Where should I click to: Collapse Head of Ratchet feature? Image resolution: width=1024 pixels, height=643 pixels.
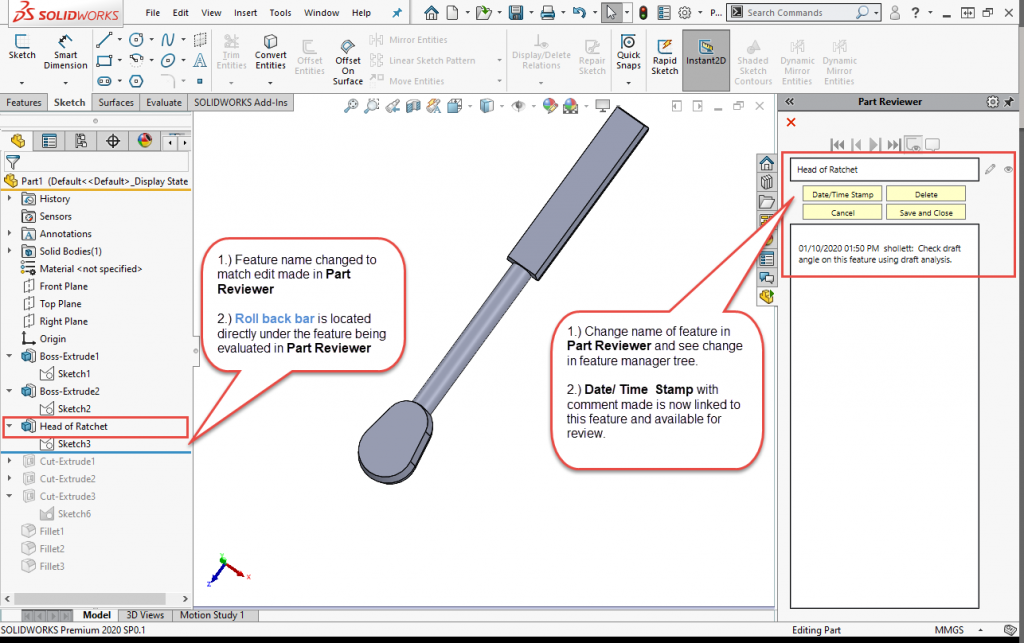point(9,426)
